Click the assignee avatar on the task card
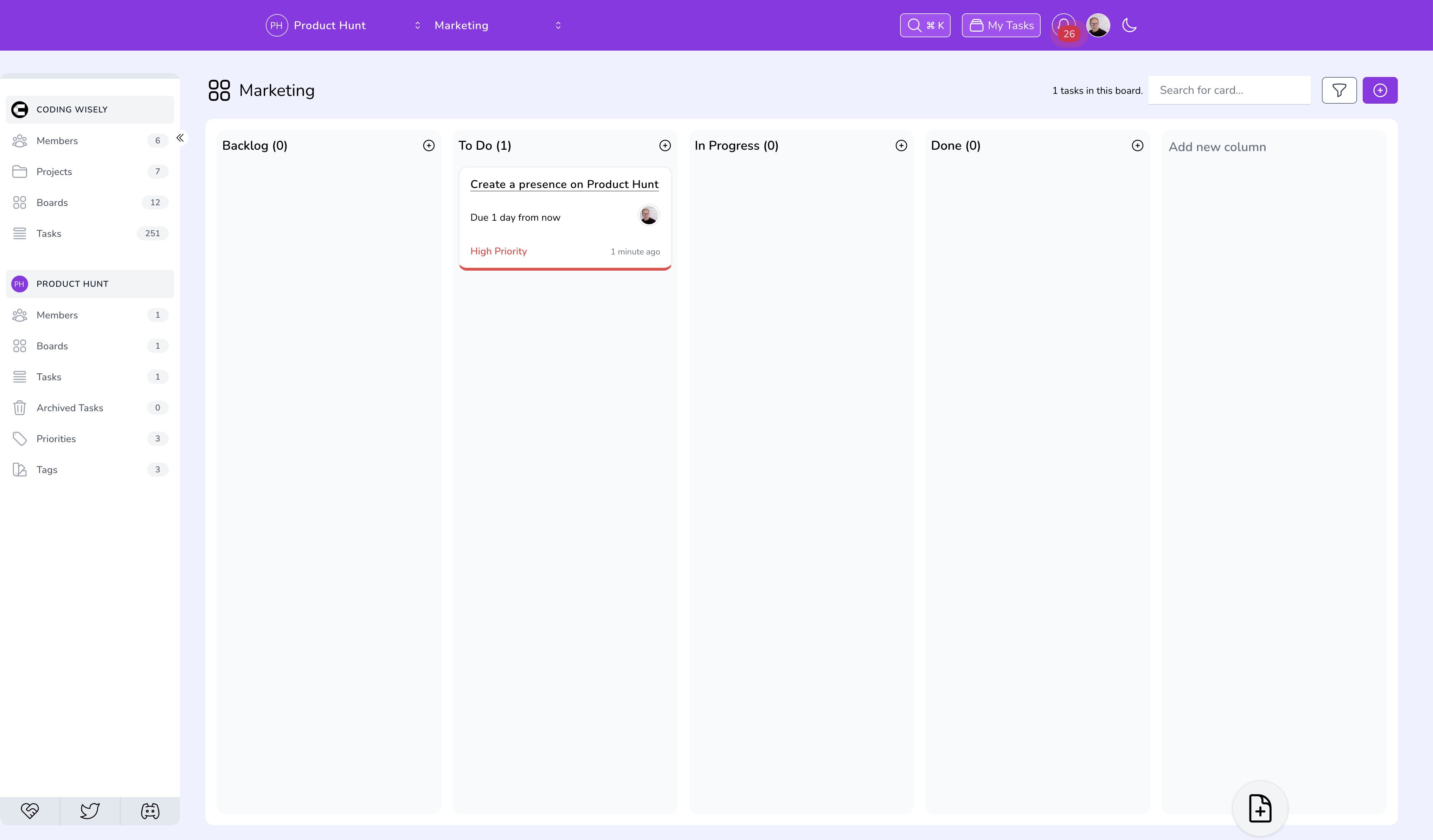Screen dimensions: 1433x840 click(x=648, y=215)
